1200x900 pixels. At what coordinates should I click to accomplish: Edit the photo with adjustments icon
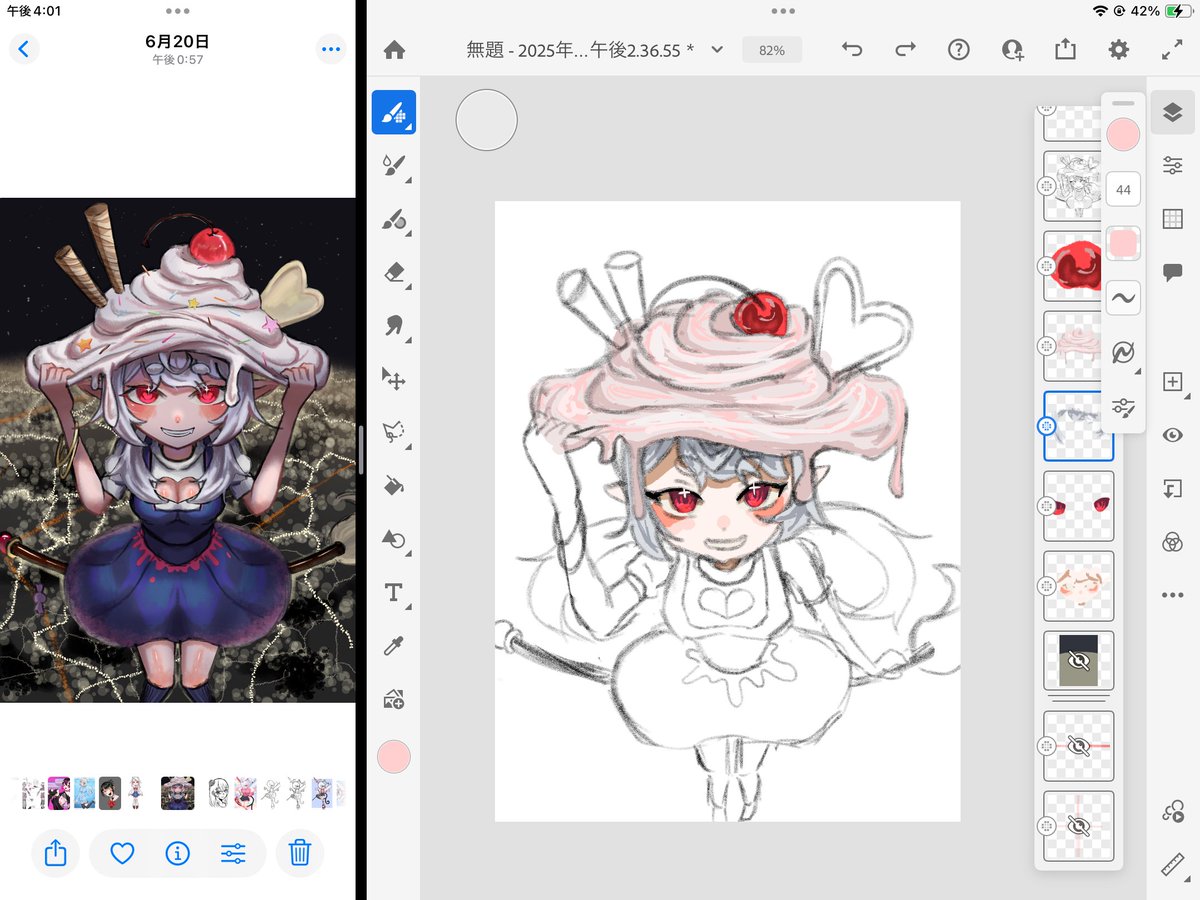[x=233, y=853]
